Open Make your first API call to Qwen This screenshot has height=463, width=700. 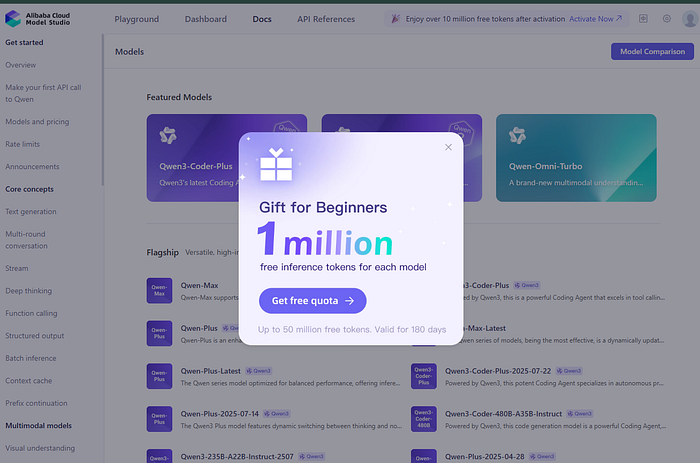click(x=43, y=93)
